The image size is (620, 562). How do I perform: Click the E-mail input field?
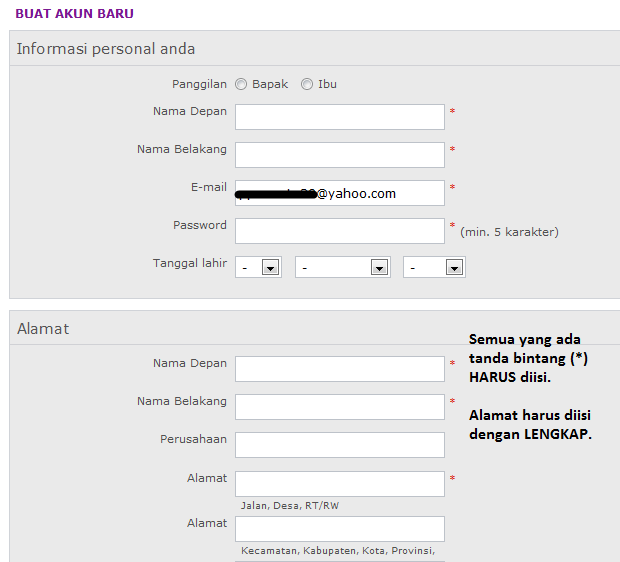tap(339, 193)
